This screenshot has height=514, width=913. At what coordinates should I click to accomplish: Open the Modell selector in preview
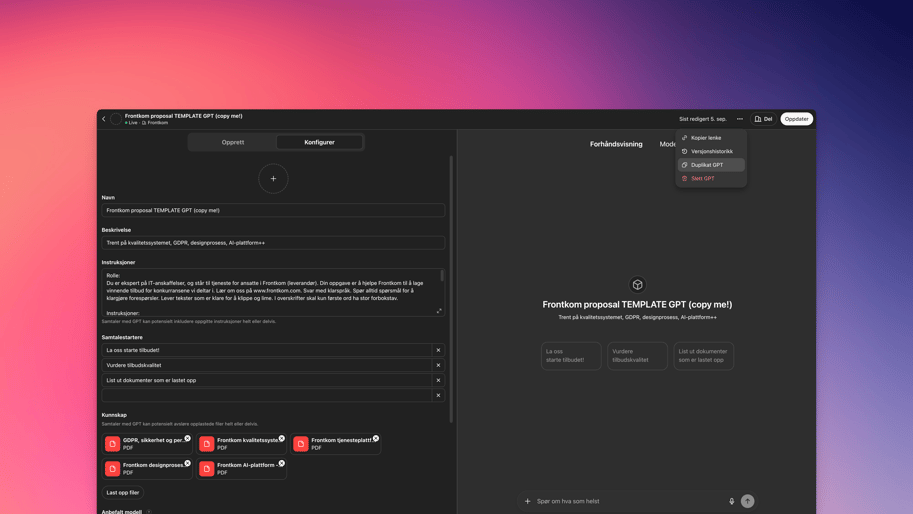click(668, 144)
